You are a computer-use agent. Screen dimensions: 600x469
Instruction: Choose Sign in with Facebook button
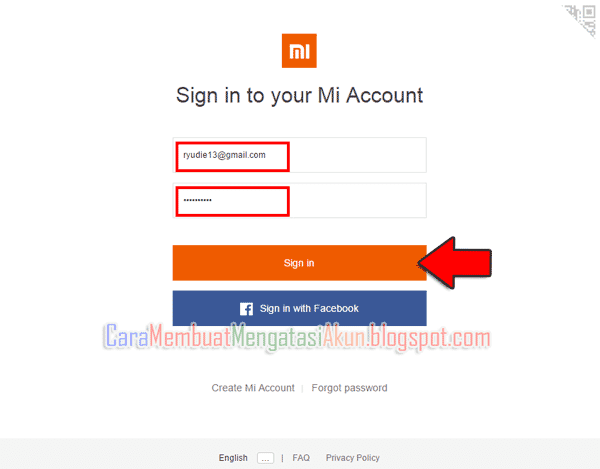pyautogui.click(x=300, y=308)
